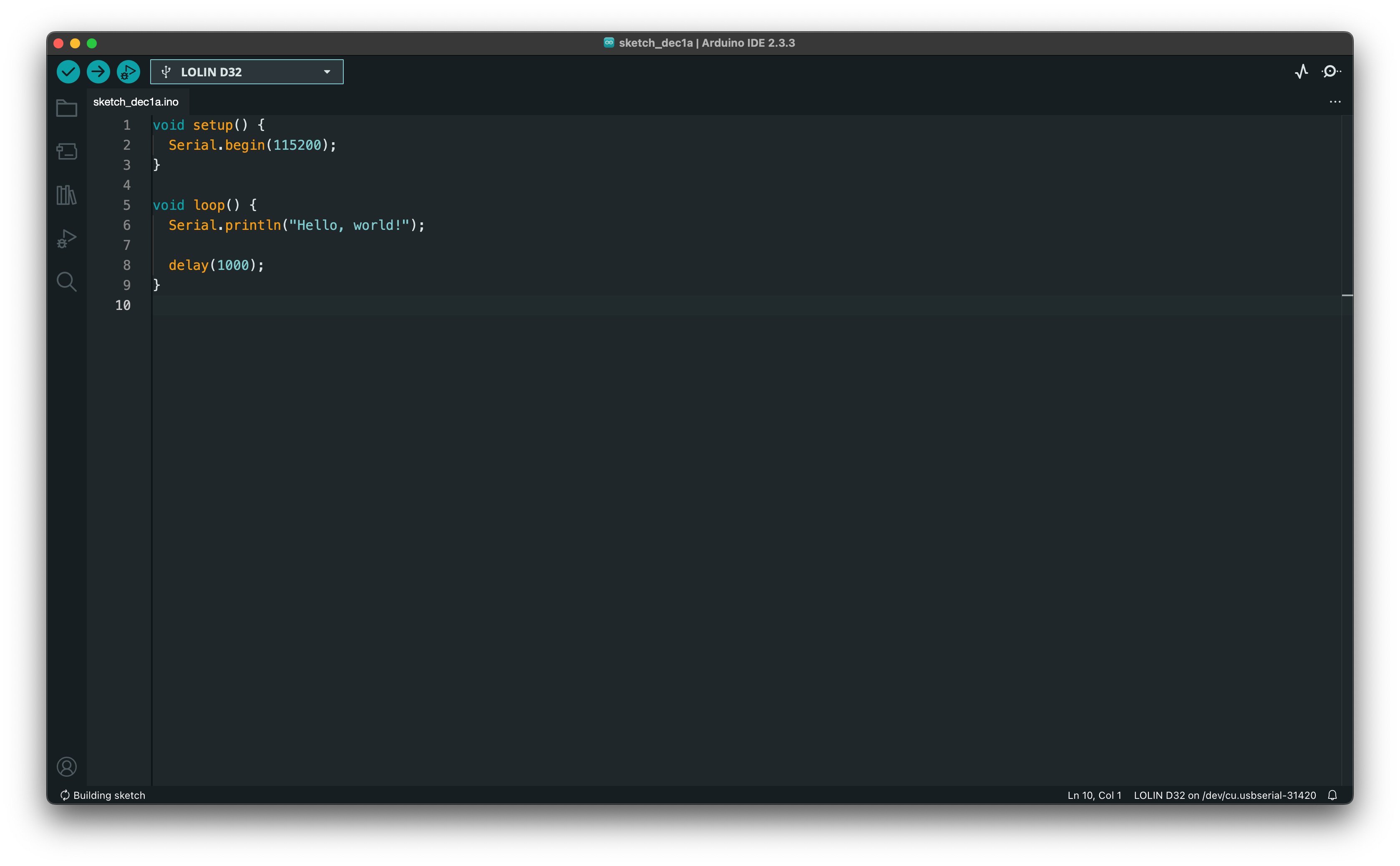Click LOLIN D32 on /dev/cu.usbserial-31420 status
The width and height of the screenshot is (1400, 866).
pyautogui.click(x=1224, y=795)
